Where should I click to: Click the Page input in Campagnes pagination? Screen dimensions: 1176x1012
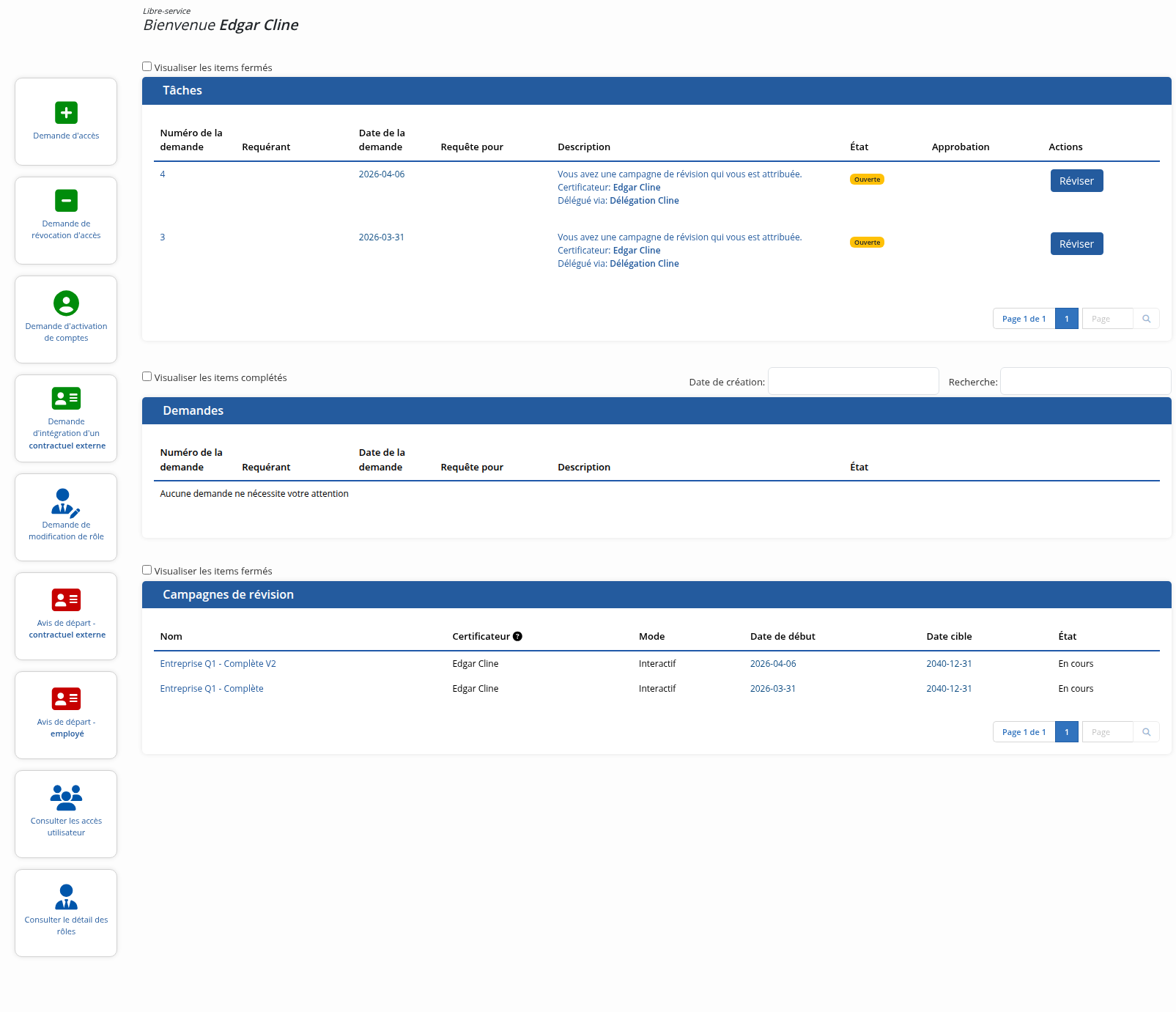[1108, 732]
